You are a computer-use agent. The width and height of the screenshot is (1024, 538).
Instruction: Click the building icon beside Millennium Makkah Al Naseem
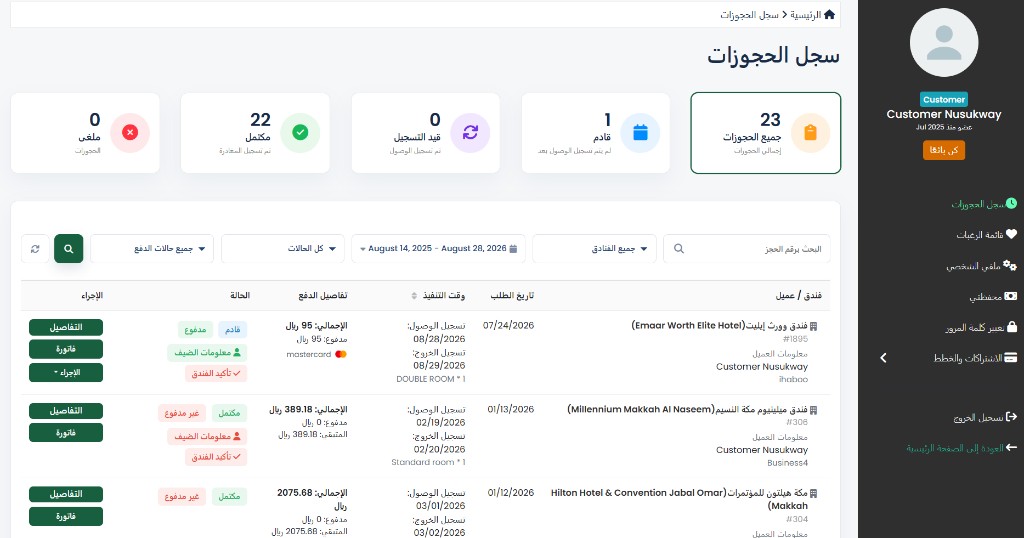pyautogui.click(x=813, y=410)
